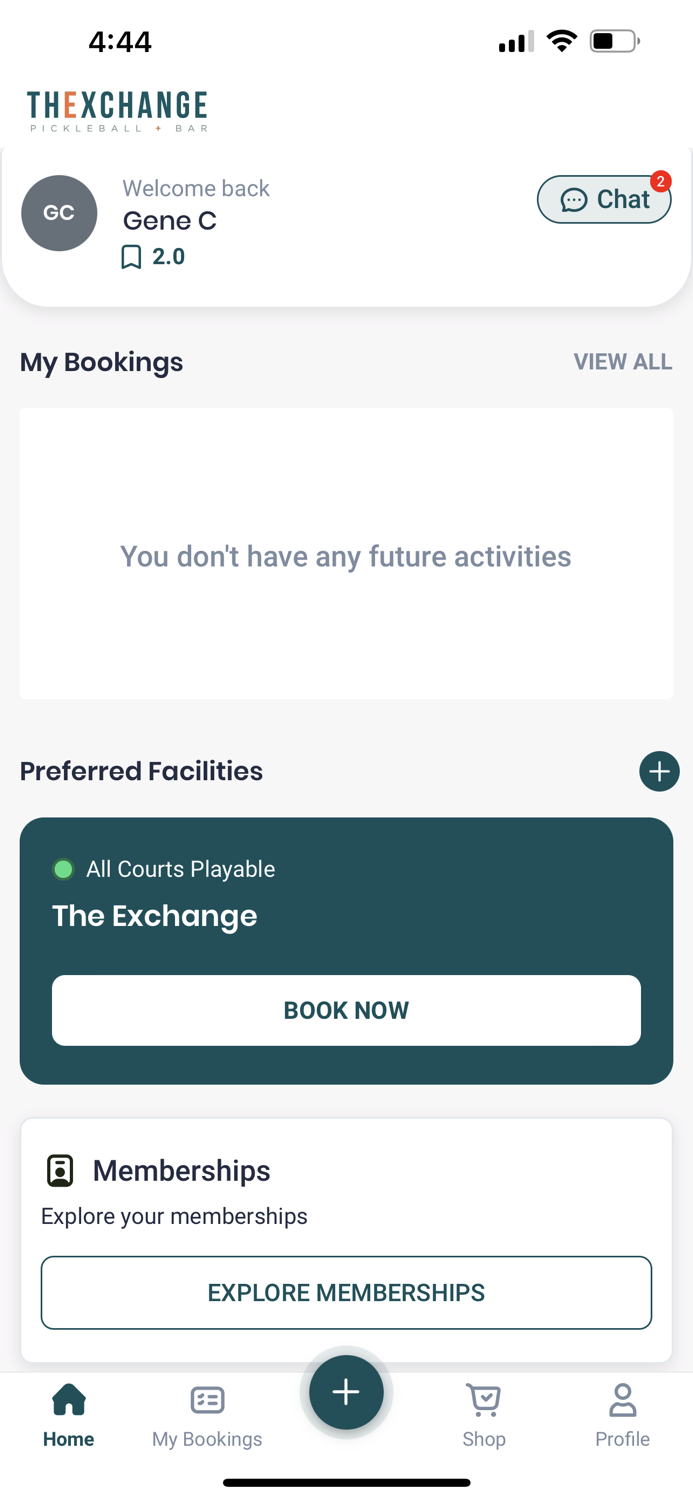Open the GC avatar circle
Image resolution: width=693 pixels, height=1500 pixels.
(59, 212)
